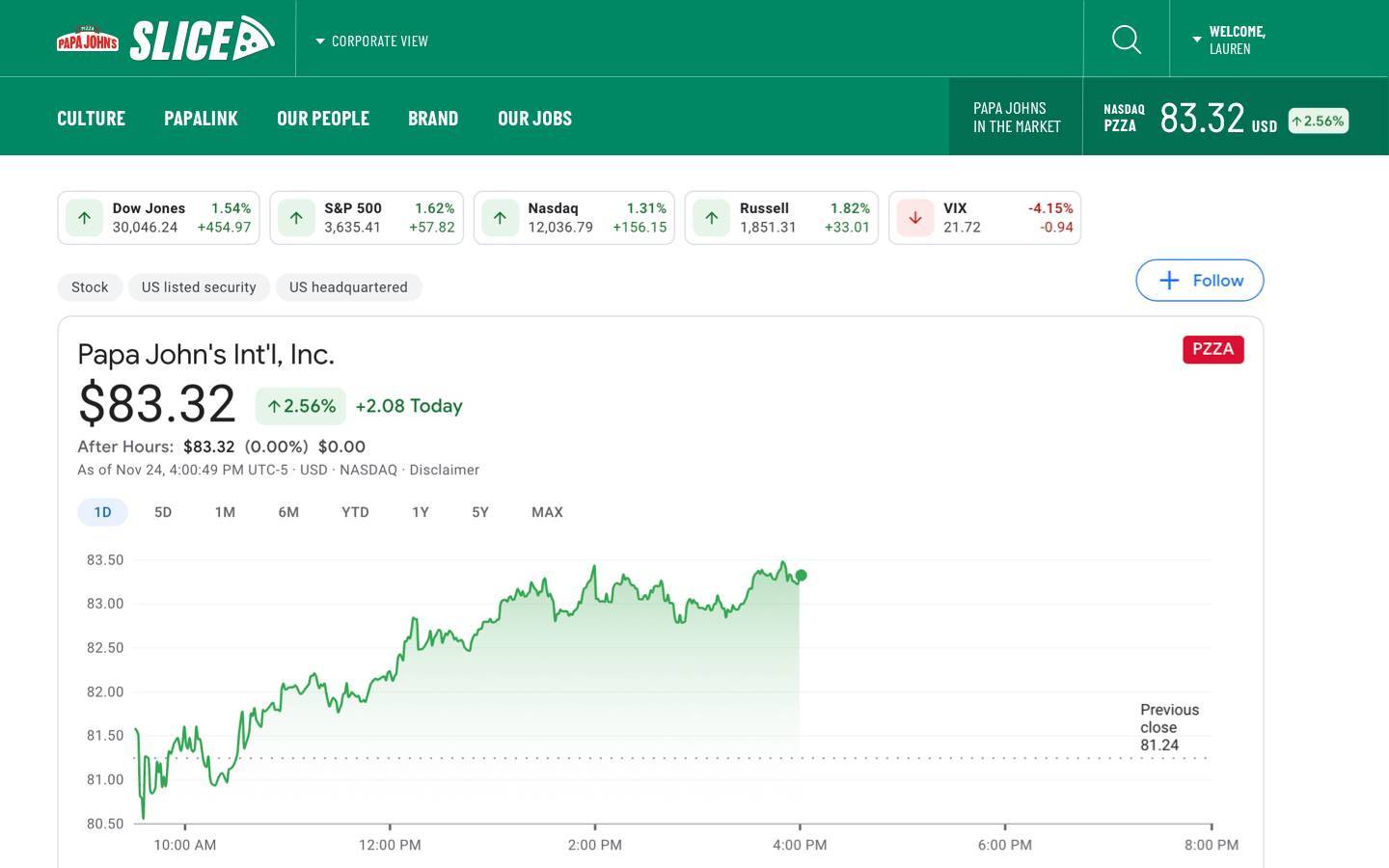Click the Previous close 81.24 label

coord(1169,727)
